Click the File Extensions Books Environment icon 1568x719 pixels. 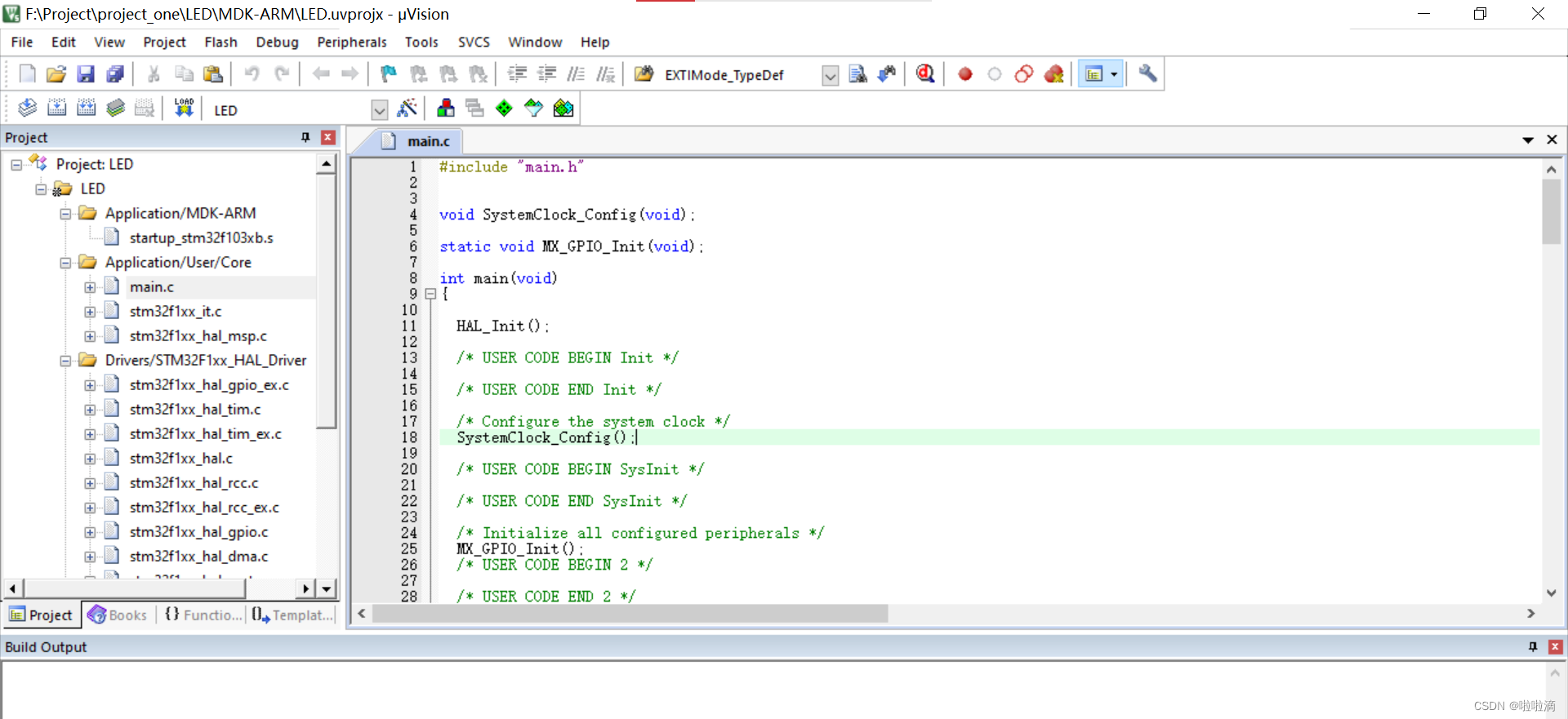(446, 108)
